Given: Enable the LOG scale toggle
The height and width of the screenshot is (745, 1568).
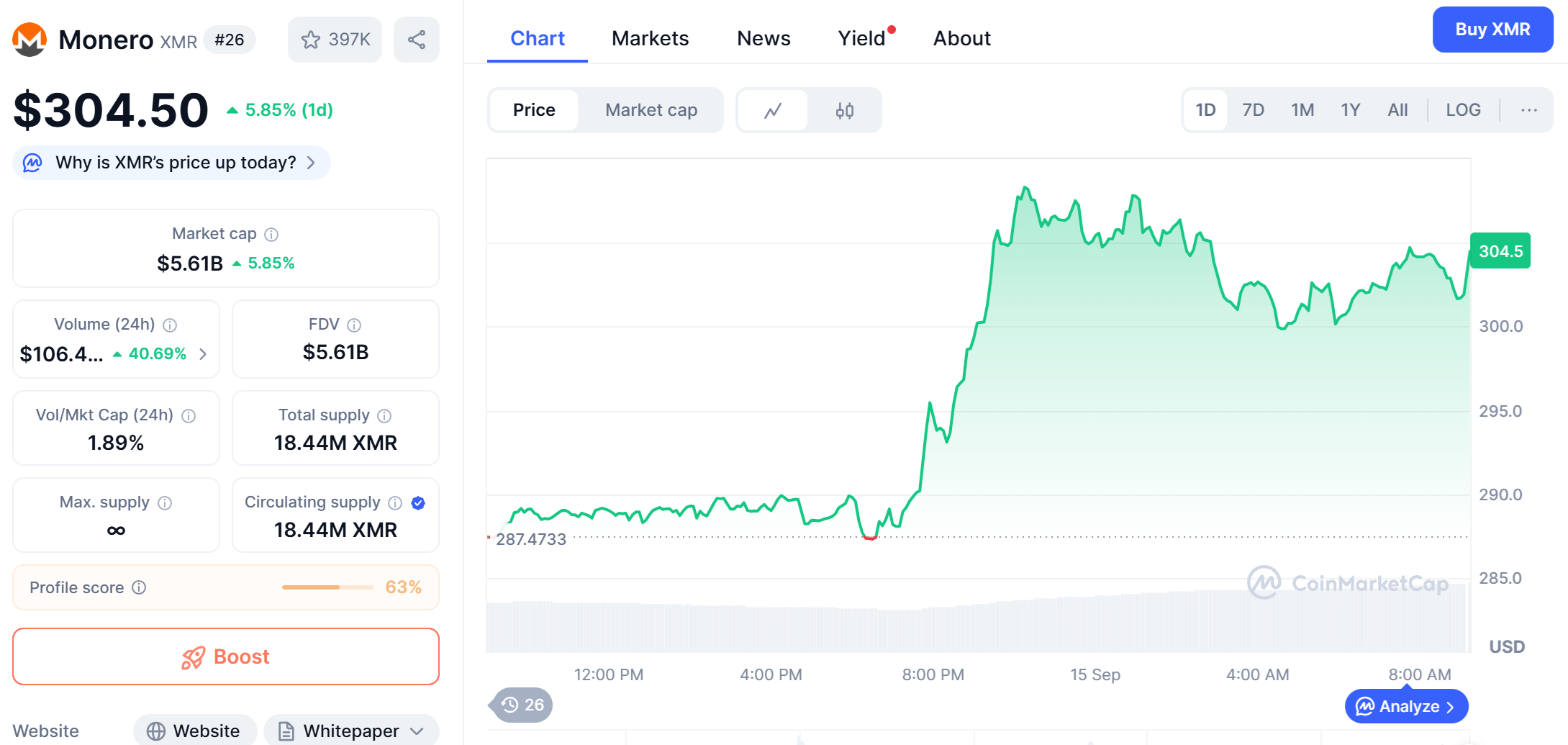Looking at the screenshot, I should click(1463, 110).
